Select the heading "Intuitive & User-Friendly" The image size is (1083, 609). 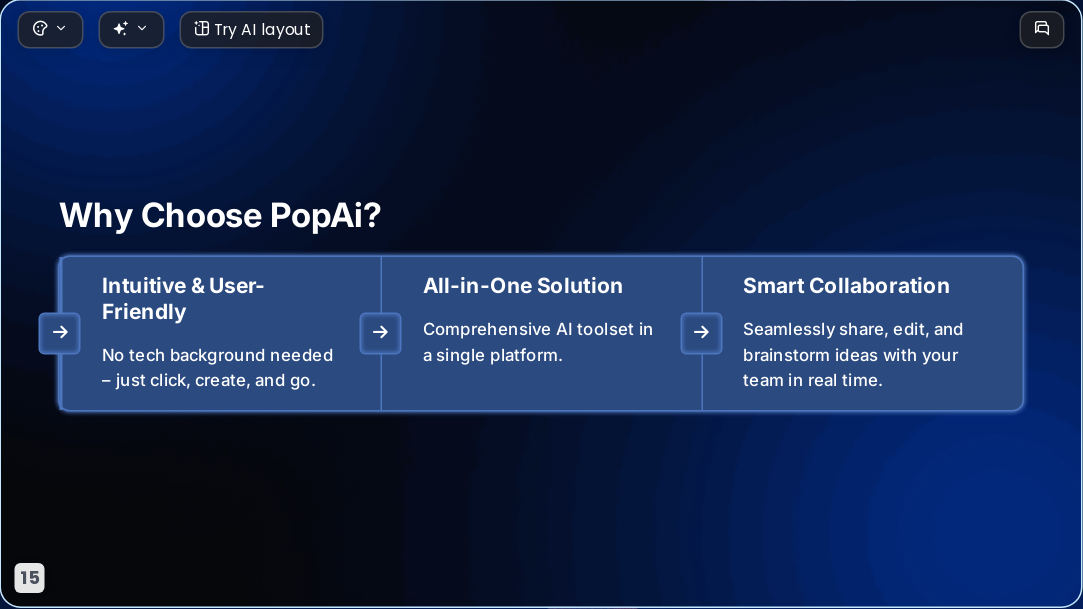point(183,299)
